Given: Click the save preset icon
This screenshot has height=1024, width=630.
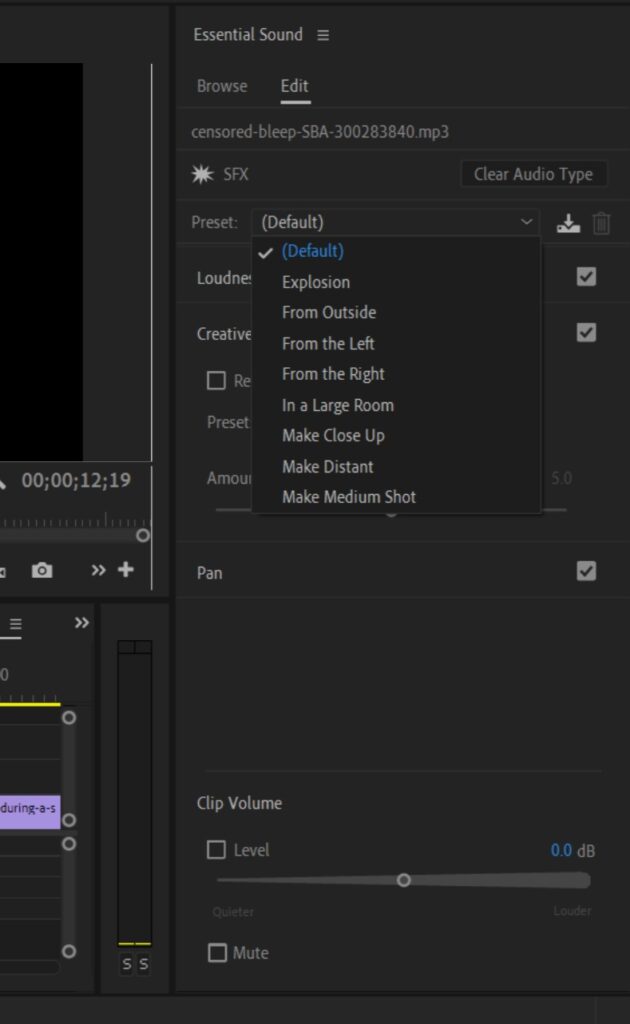Looking at the screenshot, I should coord(568,223).
